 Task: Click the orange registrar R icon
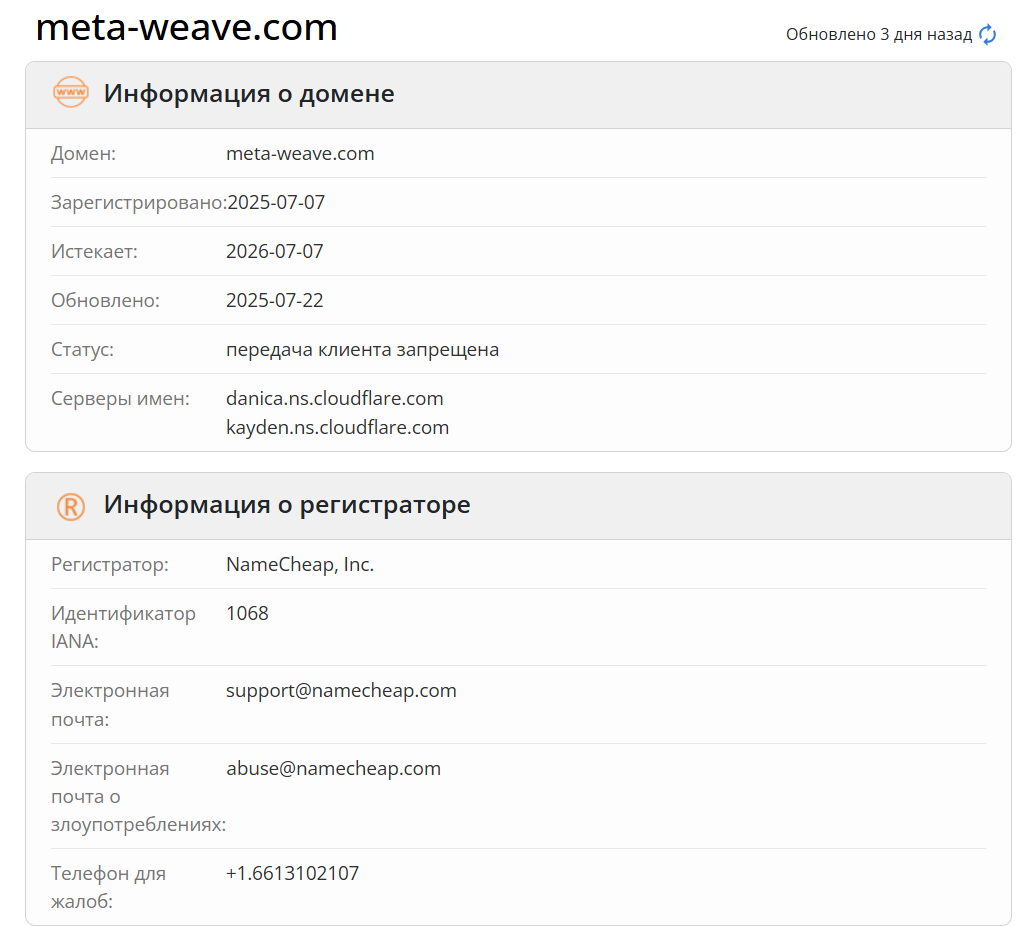click(71, 506)
